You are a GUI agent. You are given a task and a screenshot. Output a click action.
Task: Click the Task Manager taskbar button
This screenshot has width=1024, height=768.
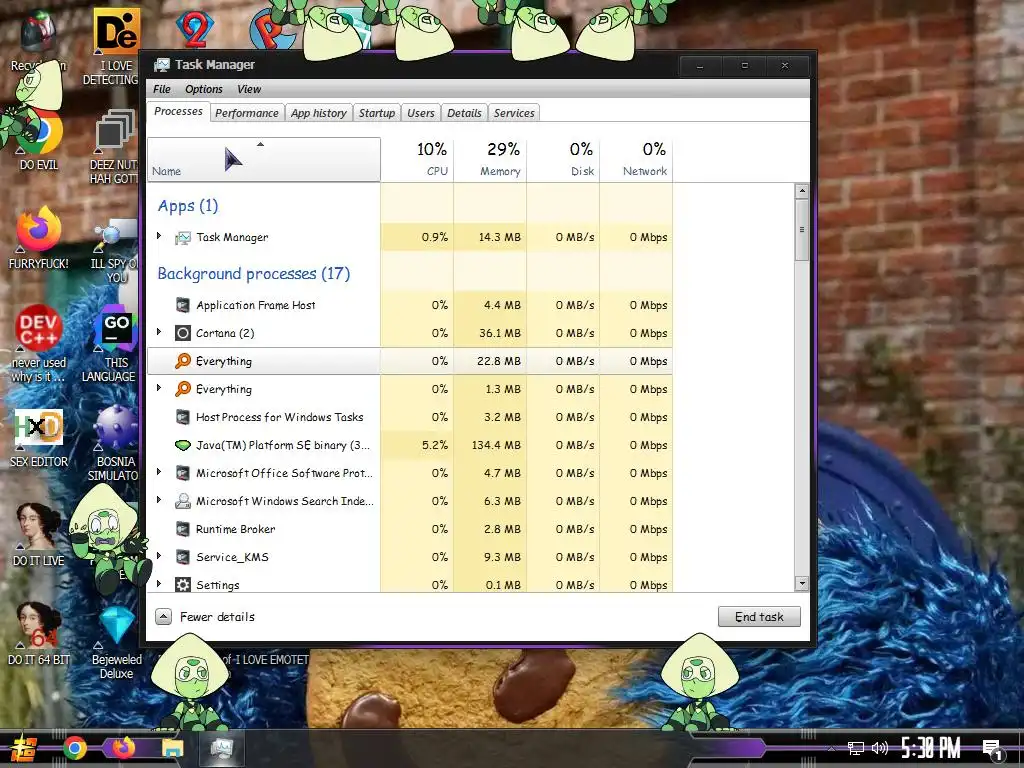tap(221, 748)
